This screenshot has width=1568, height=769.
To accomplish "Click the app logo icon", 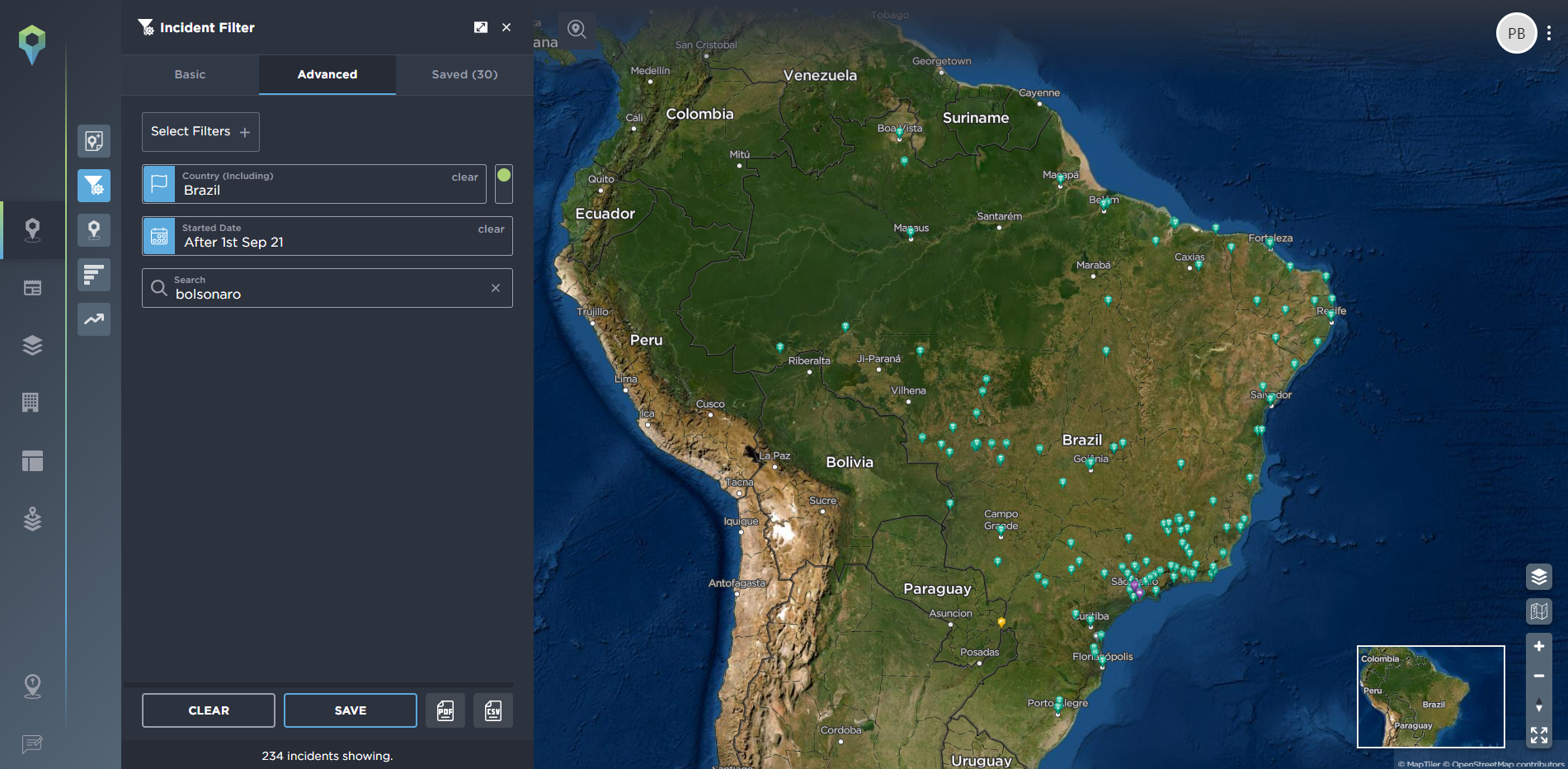I will click(x=32, y=44).
